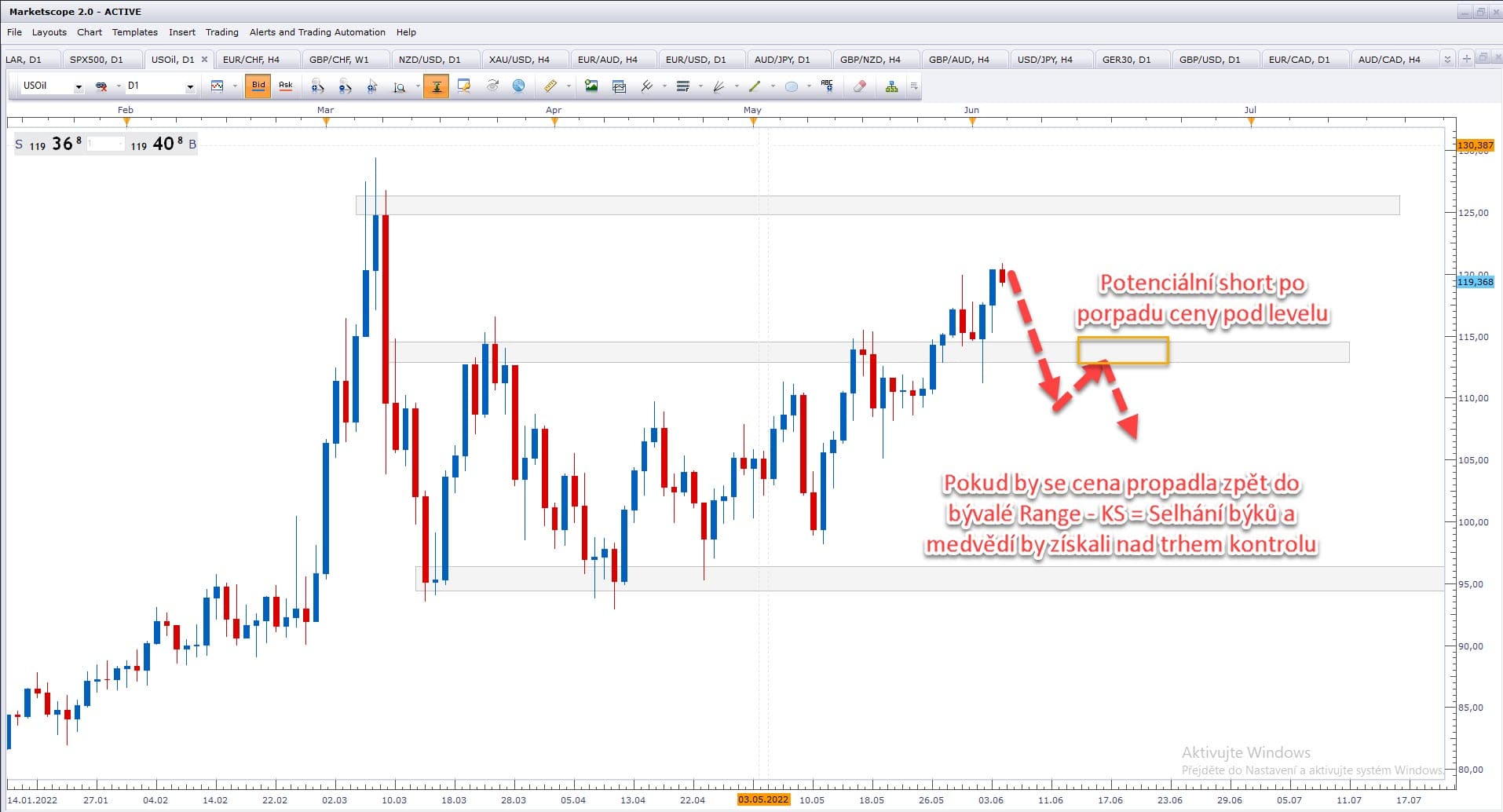Screen dimensions: 1503x812
Task: Select the green line drawing tool
Action: pyautogui.click(x=755, y=86)
